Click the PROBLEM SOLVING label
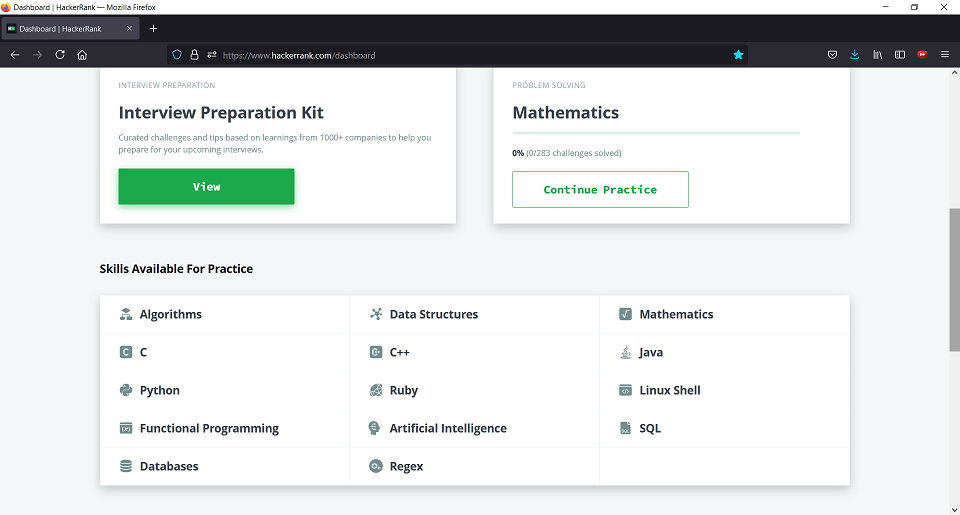This screenshot has height=515, width=960. [549, 85]
